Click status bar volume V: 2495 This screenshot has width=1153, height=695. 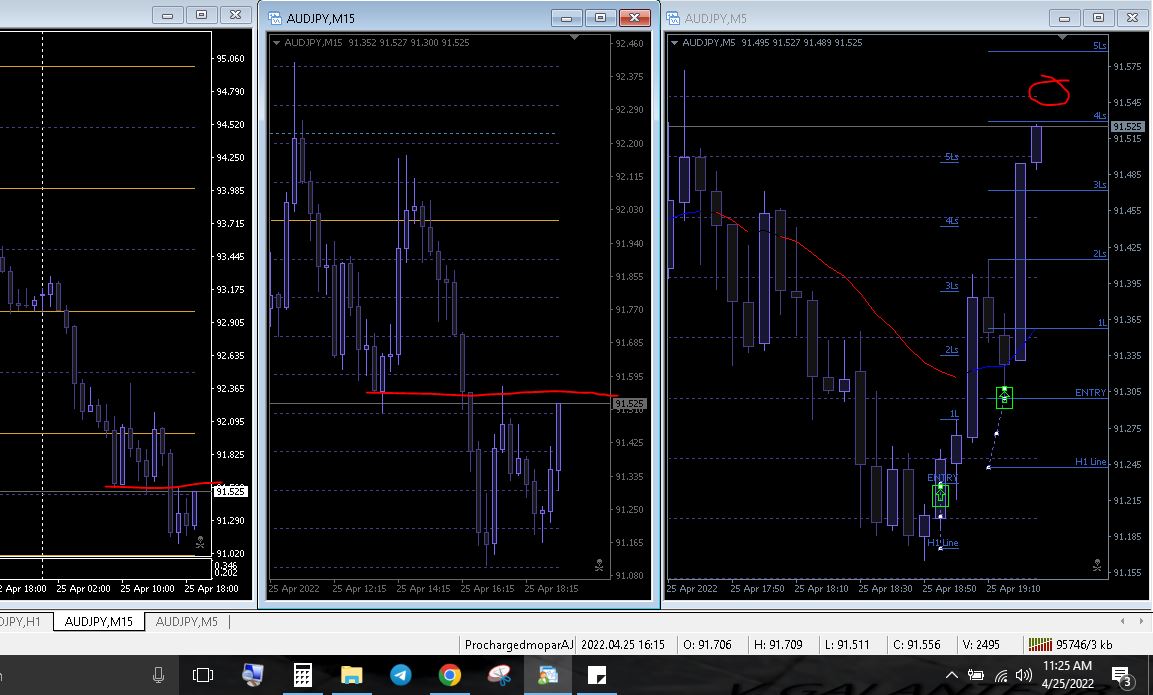point(981,645)
